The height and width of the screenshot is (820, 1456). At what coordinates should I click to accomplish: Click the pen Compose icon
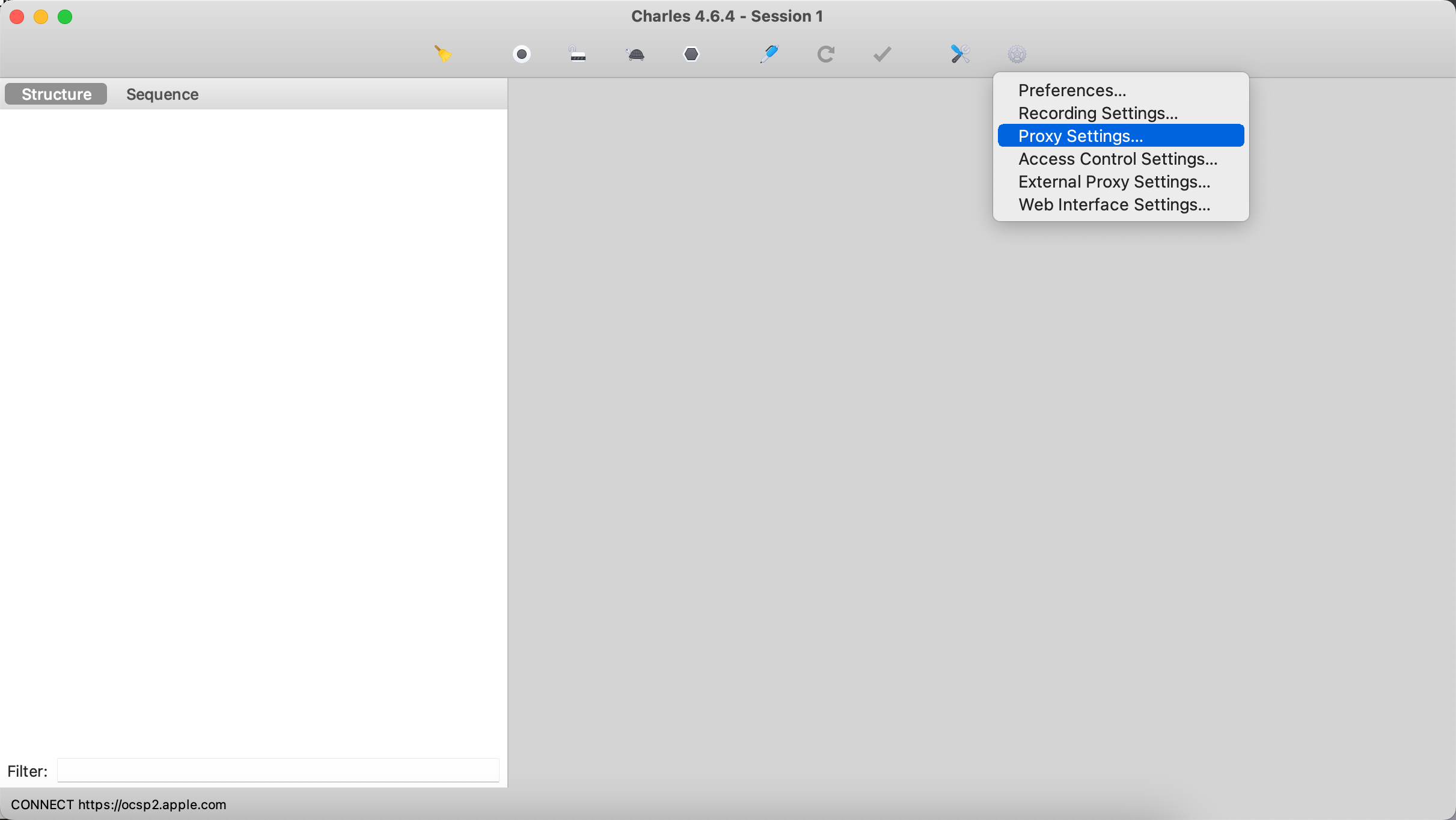(769, 54)
